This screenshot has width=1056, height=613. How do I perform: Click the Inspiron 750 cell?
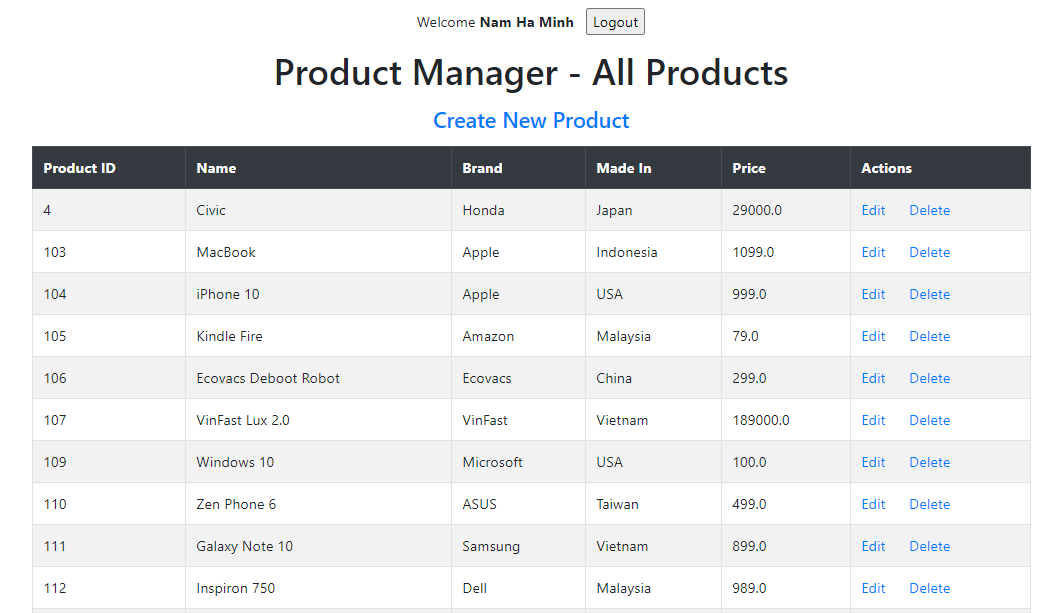[318, 588]
